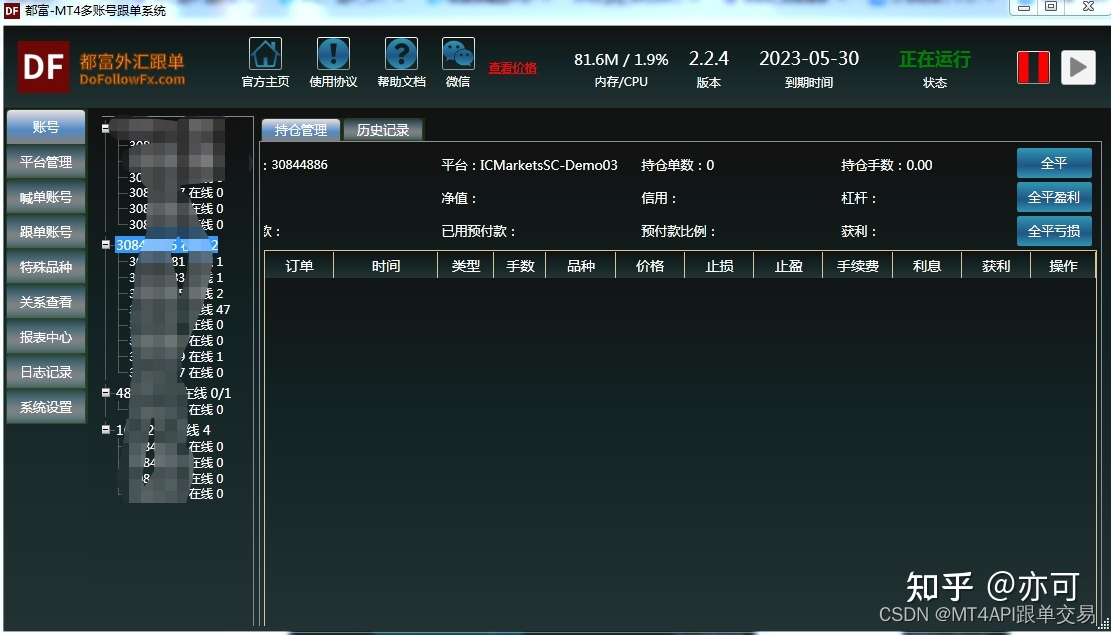
Task: Click the 预付款比例 label
Action: tap(678, 232)
